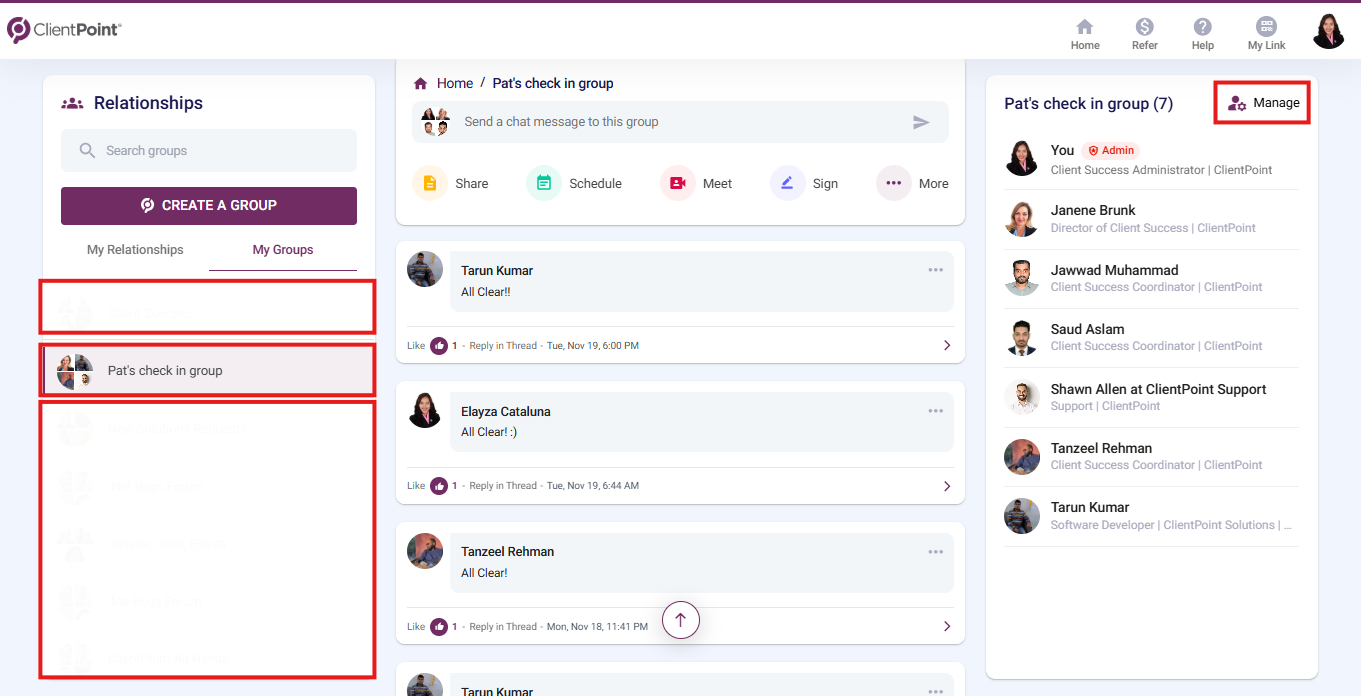The image size is (1361, 696).
Task: Click Tarun Kumar in members list
Action: pyautogui.click(x=1151, y=516)
